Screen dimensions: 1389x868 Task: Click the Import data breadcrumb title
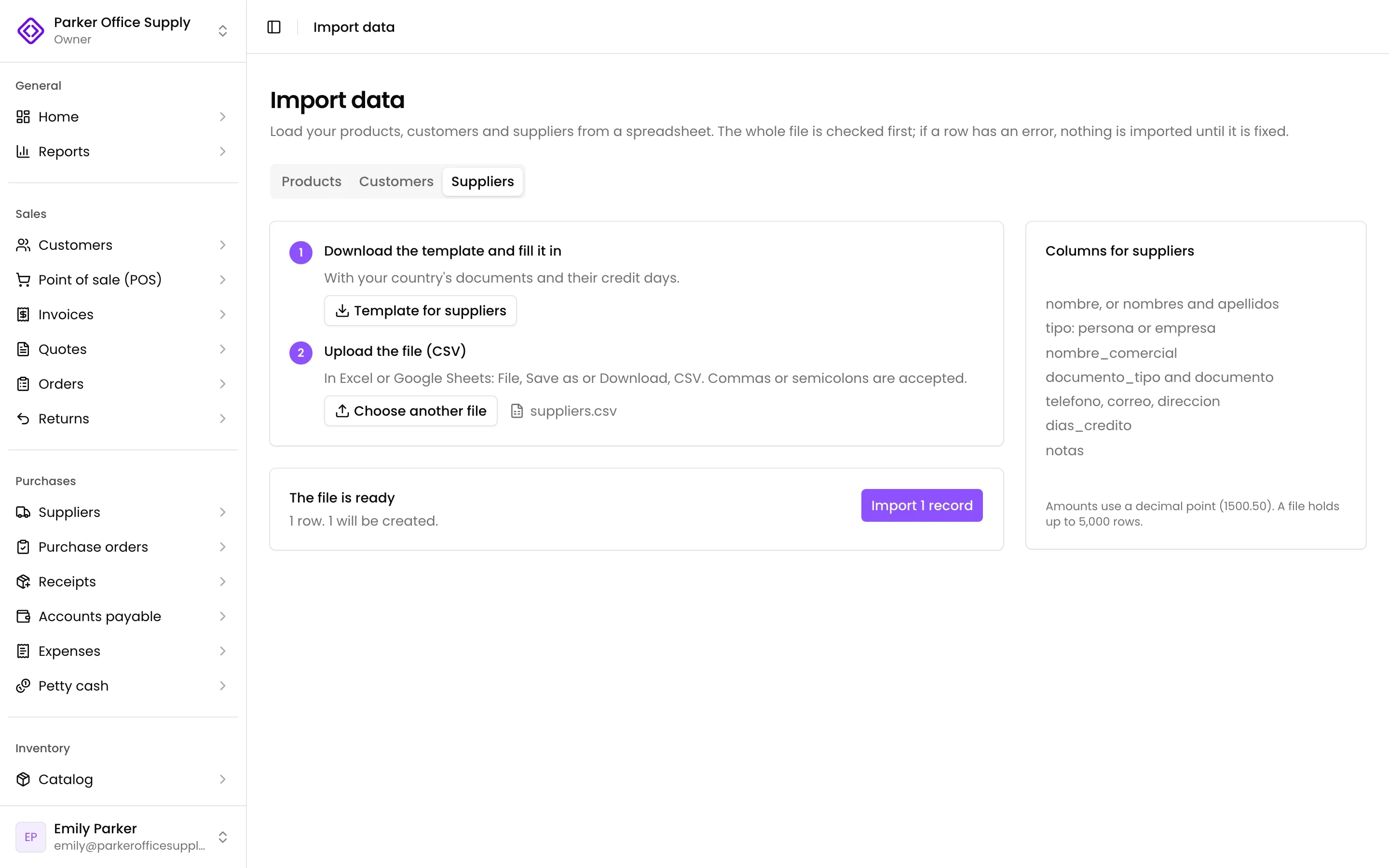[354, 27]
